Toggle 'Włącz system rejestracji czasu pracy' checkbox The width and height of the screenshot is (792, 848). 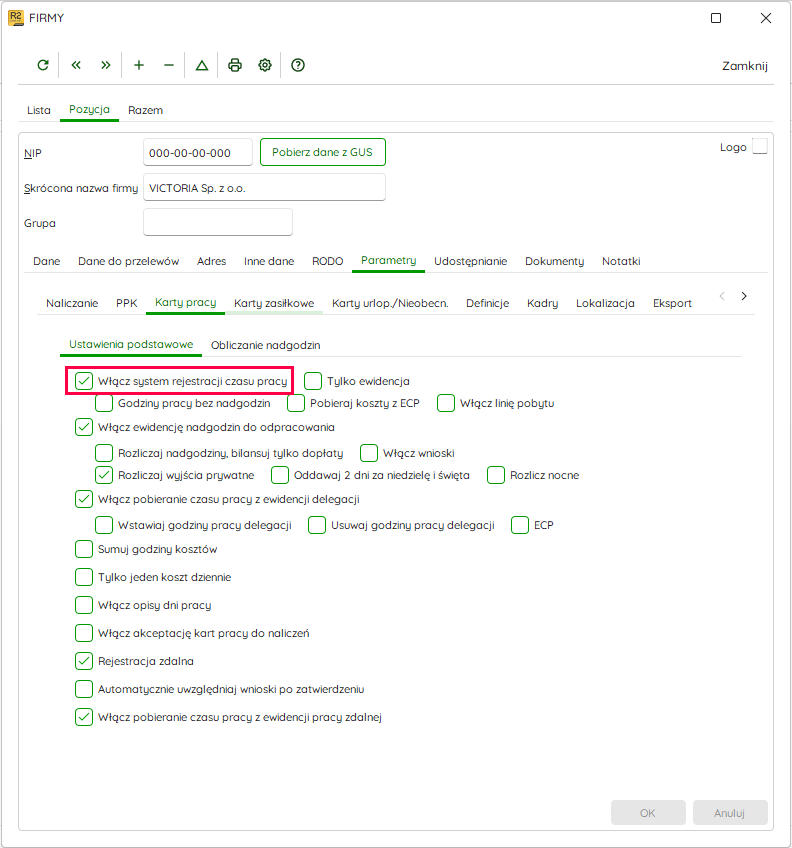[x=84, y=381]
